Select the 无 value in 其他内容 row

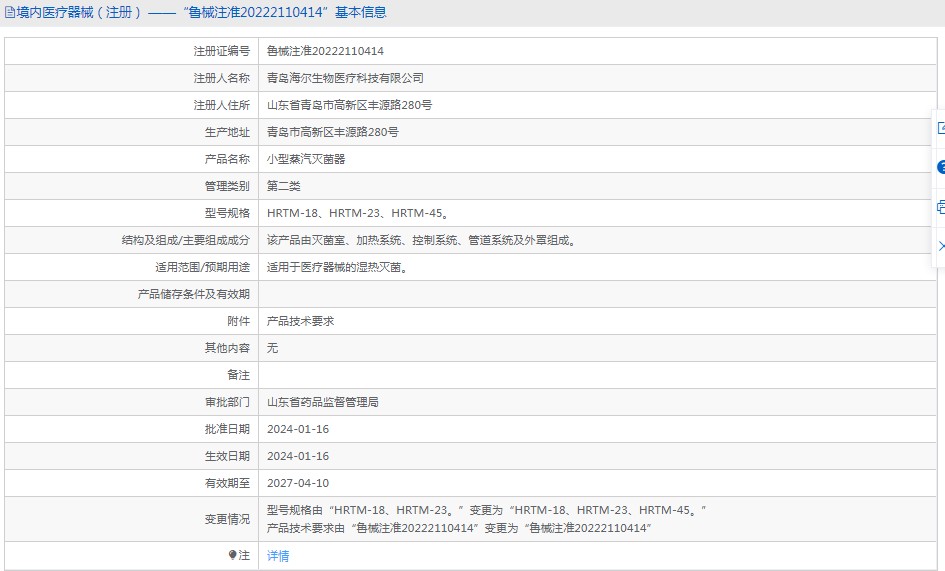point(272,349)
